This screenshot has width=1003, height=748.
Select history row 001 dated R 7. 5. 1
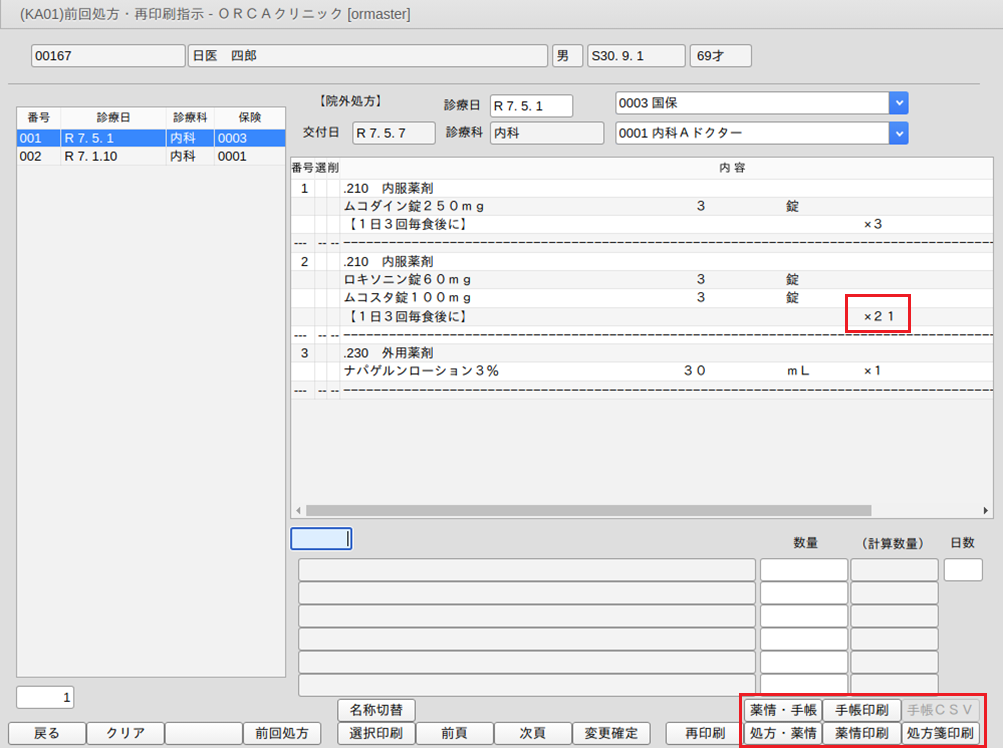click(150, 138)
